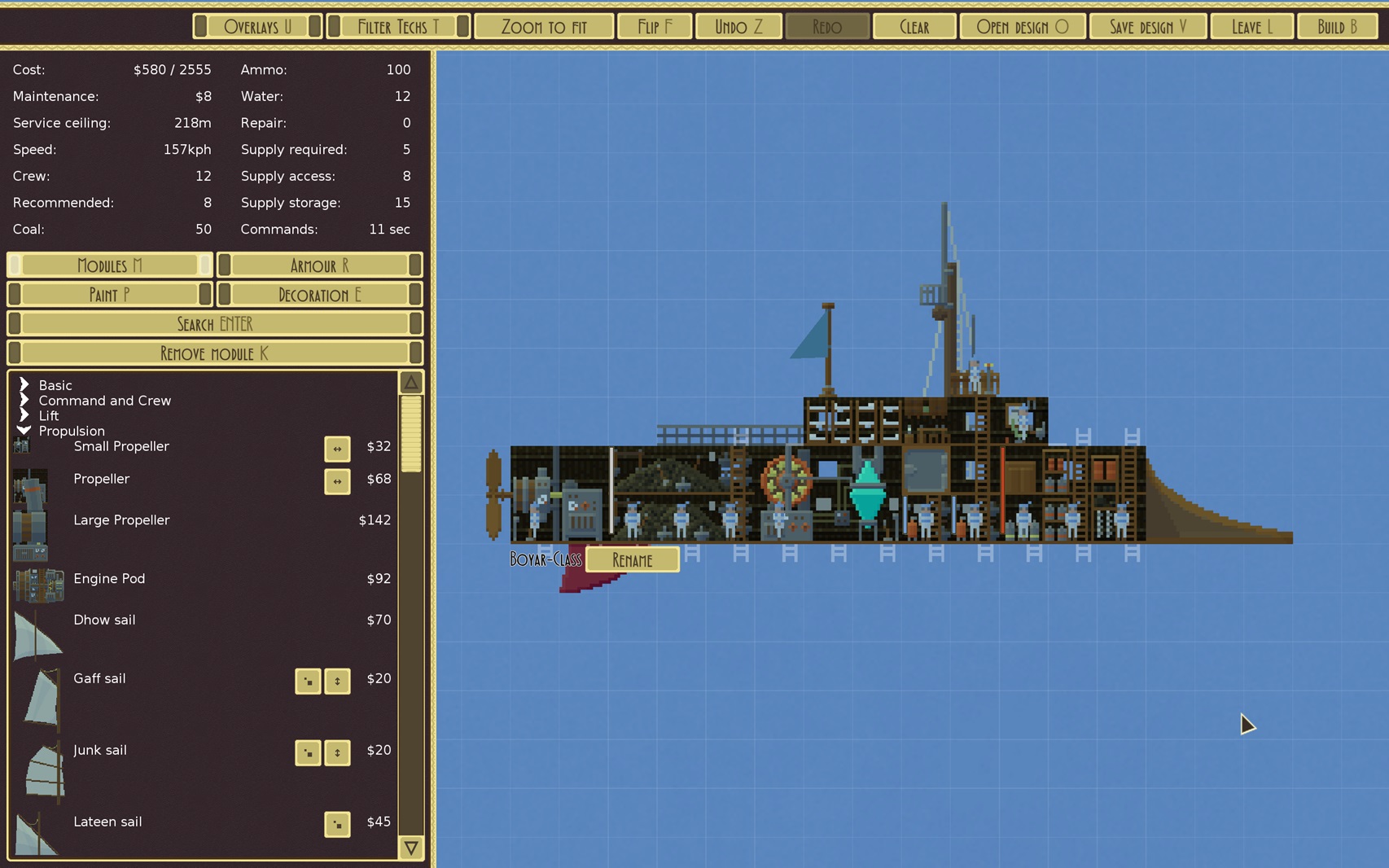The image size is (1389, 868).
Task: Toggle the Filter Techs T button
Action: pos(398,27)
